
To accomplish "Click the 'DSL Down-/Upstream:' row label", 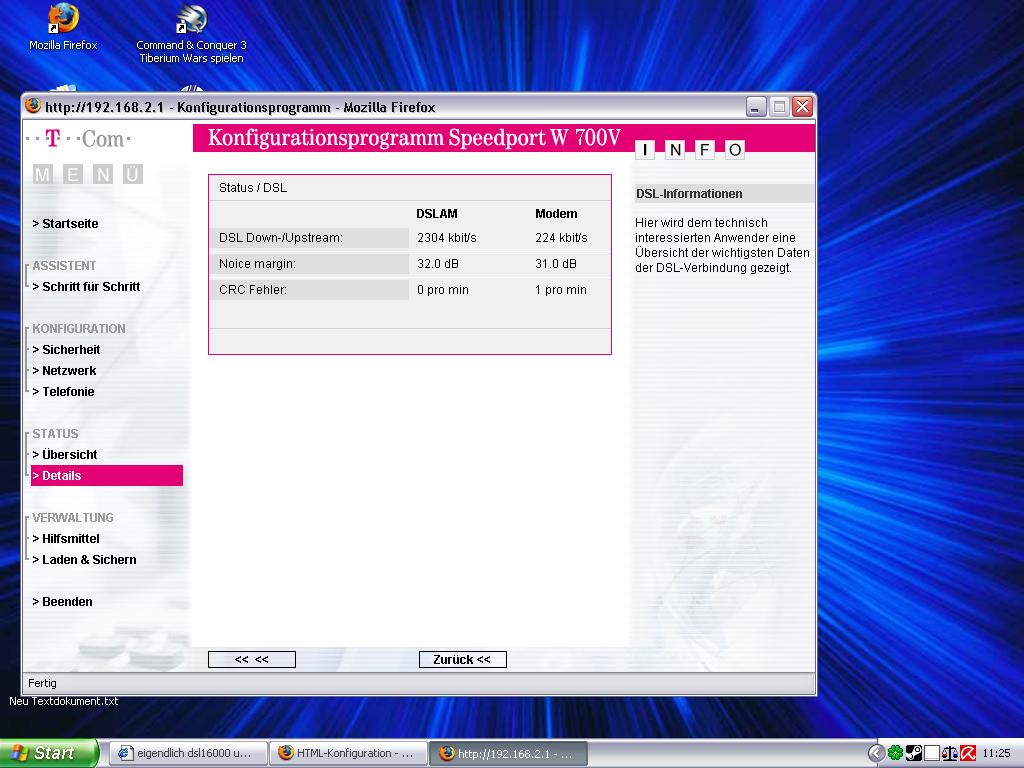I will 281,238.
